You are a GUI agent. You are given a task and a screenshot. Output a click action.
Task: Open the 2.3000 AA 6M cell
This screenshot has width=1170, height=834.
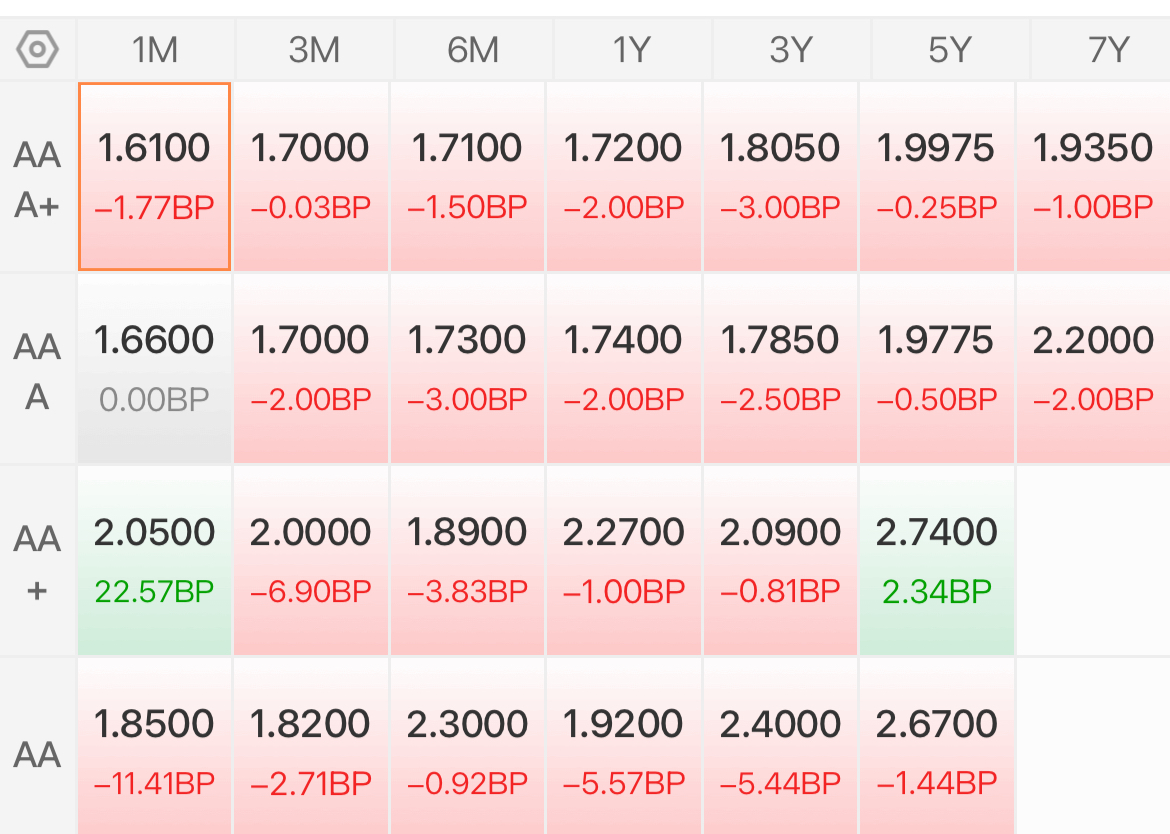coord(467,747)
